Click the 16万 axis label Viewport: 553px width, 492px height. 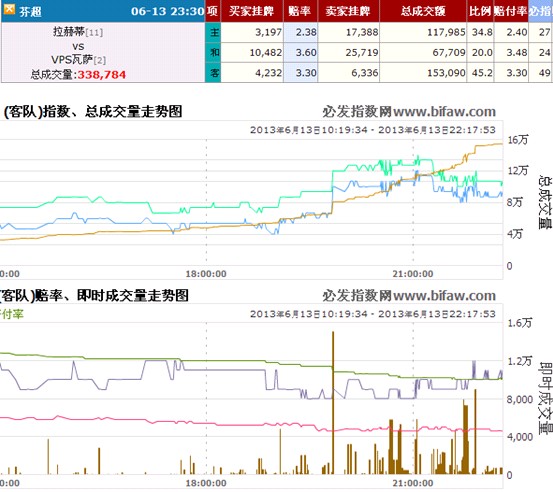pos(518,140)
